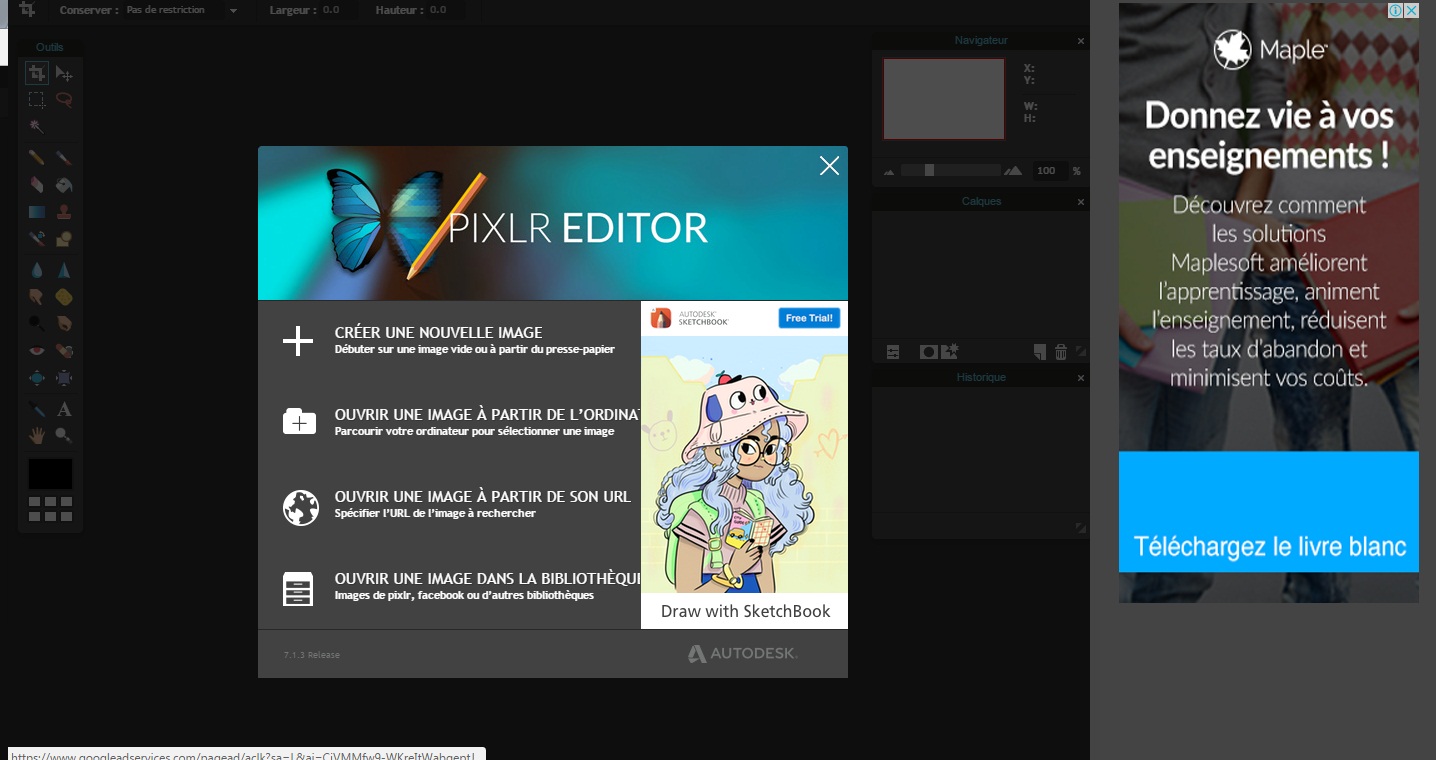Click the crop icon in the options bar

[x=28, y=10]
